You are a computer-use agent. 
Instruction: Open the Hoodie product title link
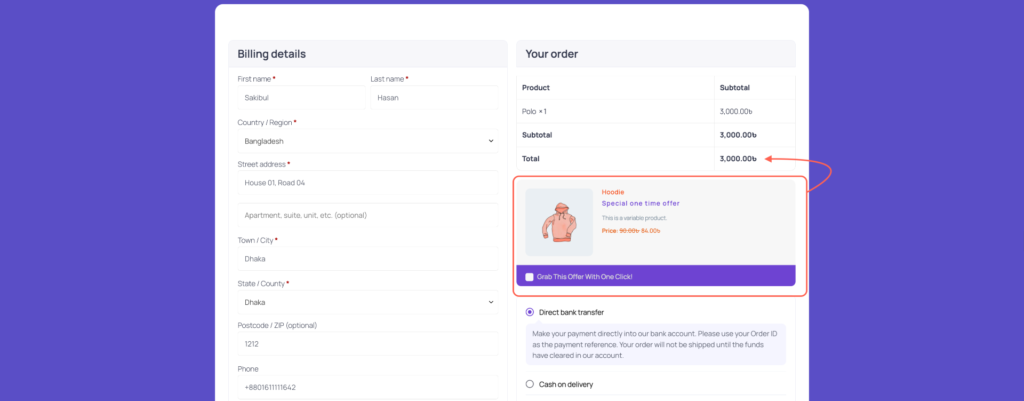coord(613,191)
